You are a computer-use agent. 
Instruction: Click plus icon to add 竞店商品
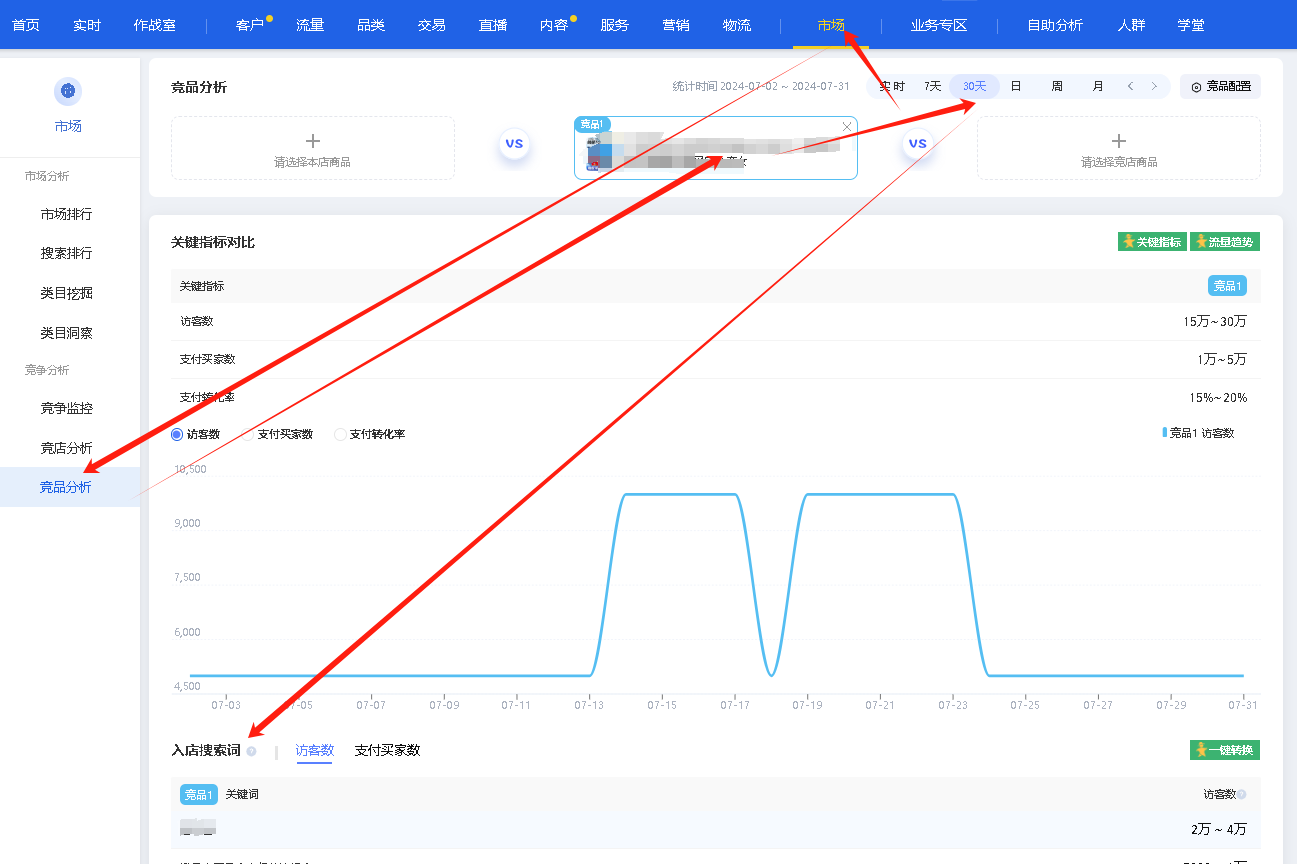pos(1118,141)
